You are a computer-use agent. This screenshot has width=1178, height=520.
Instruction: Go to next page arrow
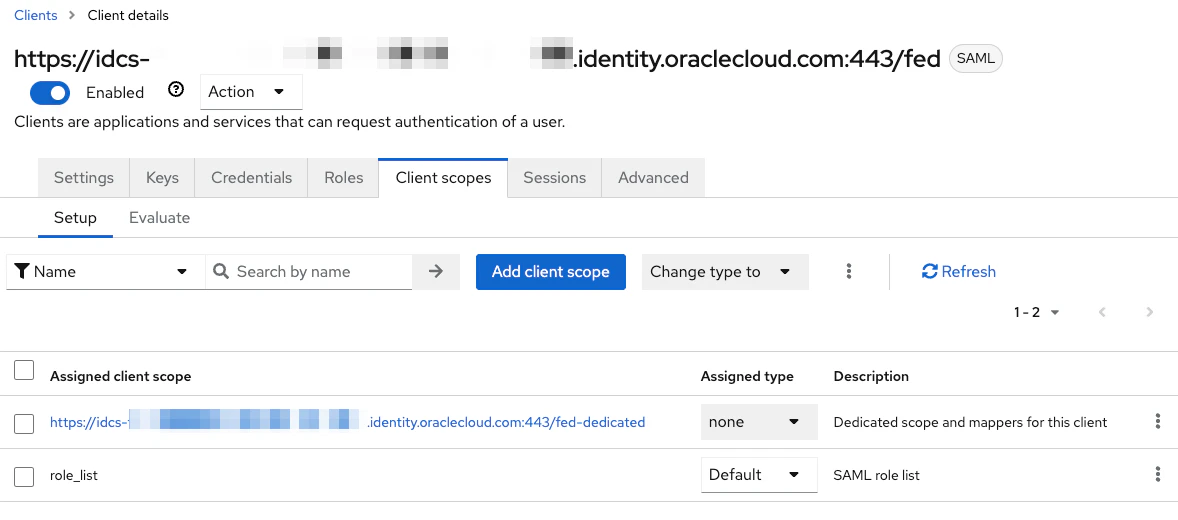coord(1149,312)
